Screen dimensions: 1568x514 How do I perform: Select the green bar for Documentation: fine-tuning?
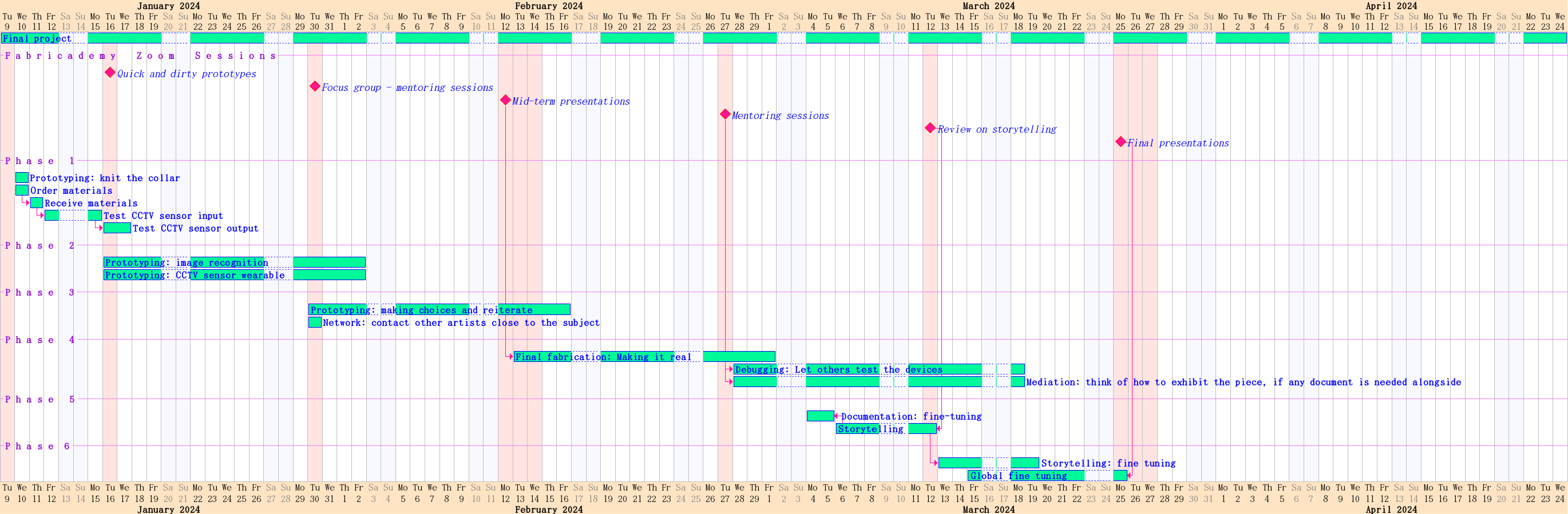[821, 416]
